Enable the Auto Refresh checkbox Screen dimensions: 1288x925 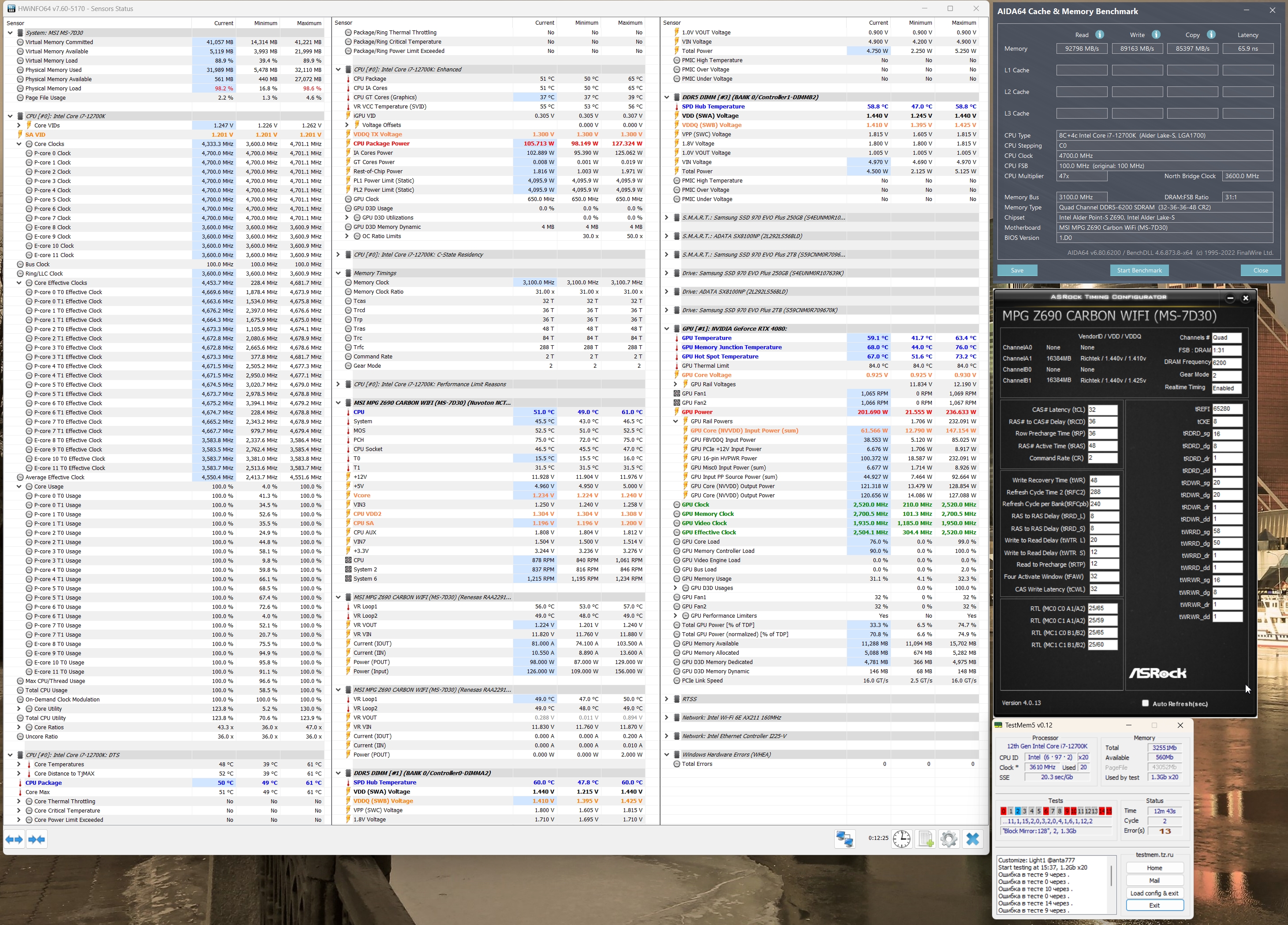click(x=1145, y=703)
